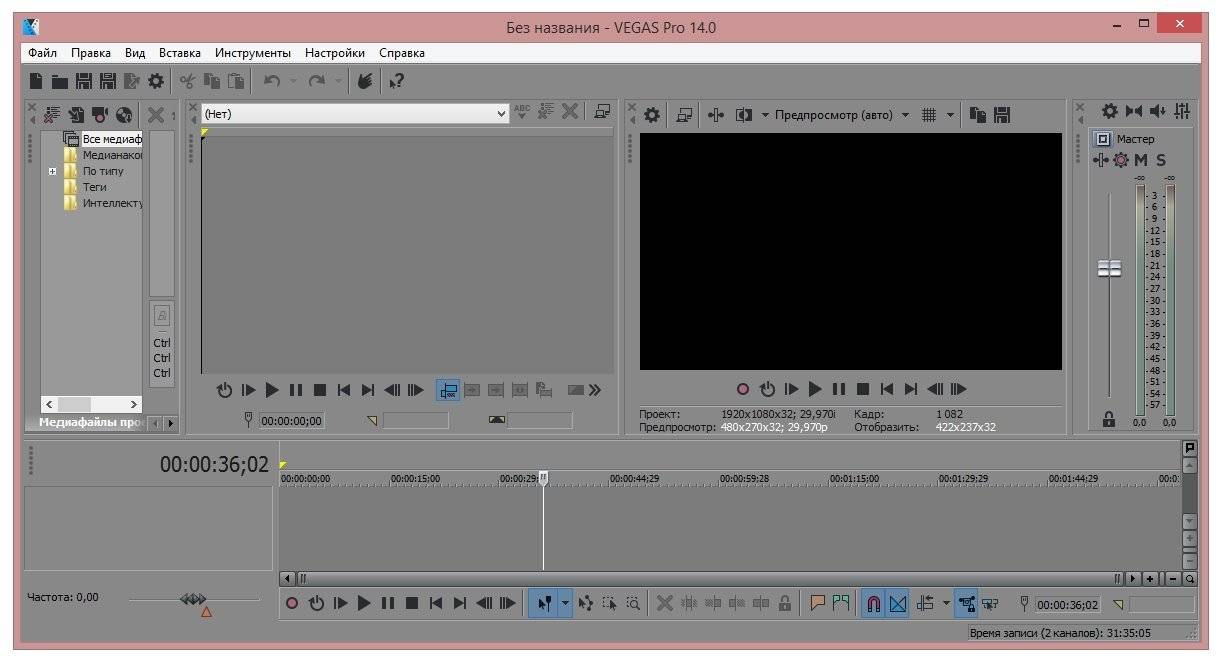1226x669 pixels.
Task: Expand the По типу tree node
Action: pyautogui.click(x=52, y=171)
